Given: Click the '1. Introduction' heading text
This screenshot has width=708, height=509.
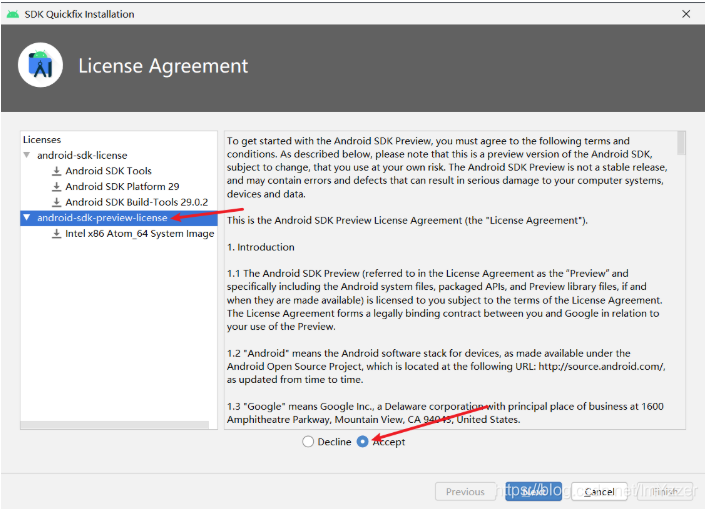Looking at the screenshot, I should (x=261, y=247).
